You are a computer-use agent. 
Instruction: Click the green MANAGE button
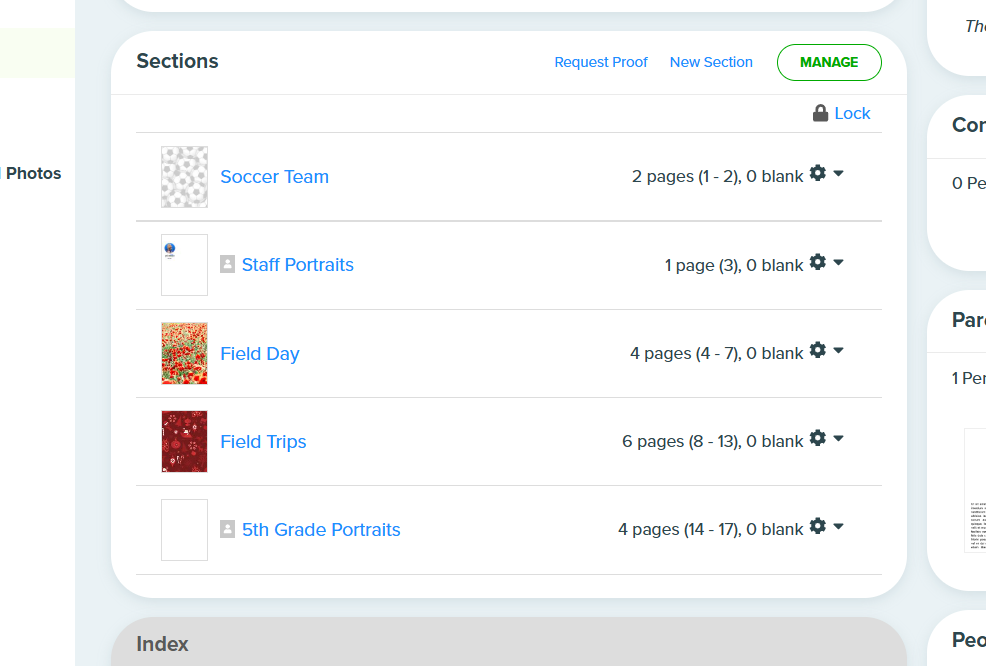point(829,62)
